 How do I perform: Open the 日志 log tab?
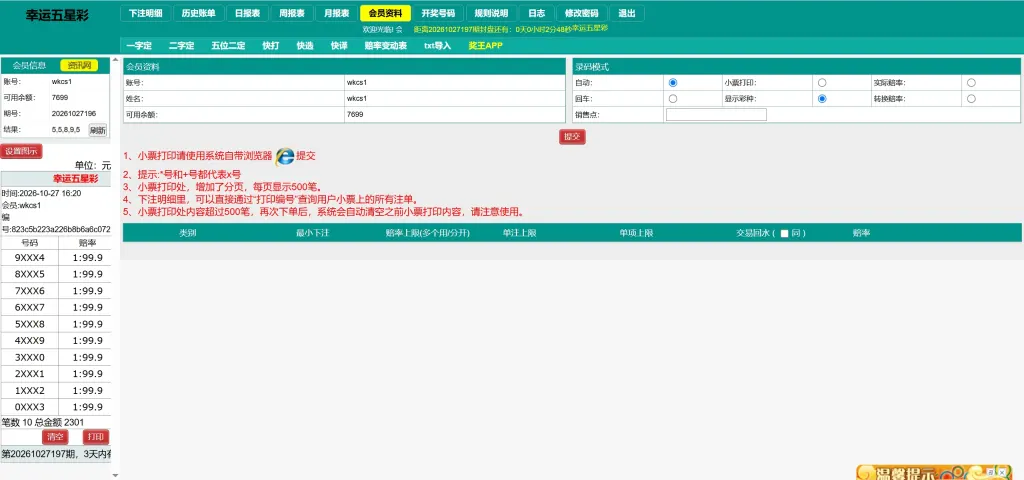[537, 13]
